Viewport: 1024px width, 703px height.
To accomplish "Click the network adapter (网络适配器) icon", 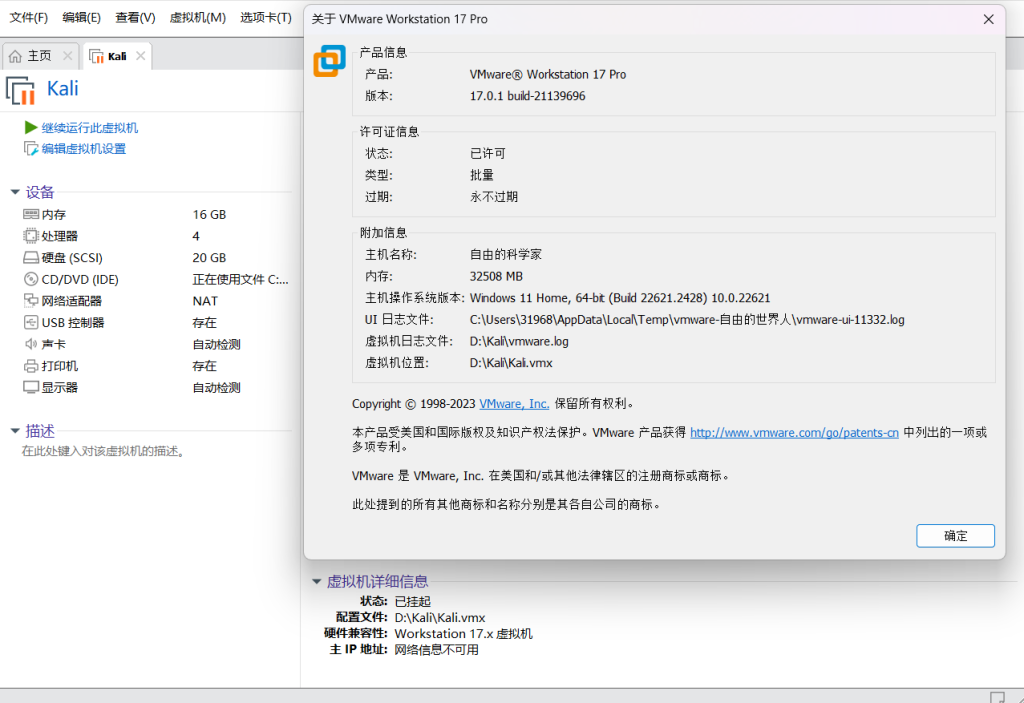I will pos(30,301).
